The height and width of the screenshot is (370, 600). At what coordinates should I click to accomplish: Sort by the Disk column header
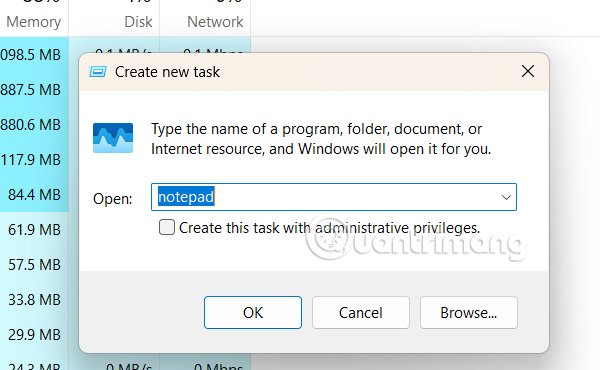coord(138,22)
